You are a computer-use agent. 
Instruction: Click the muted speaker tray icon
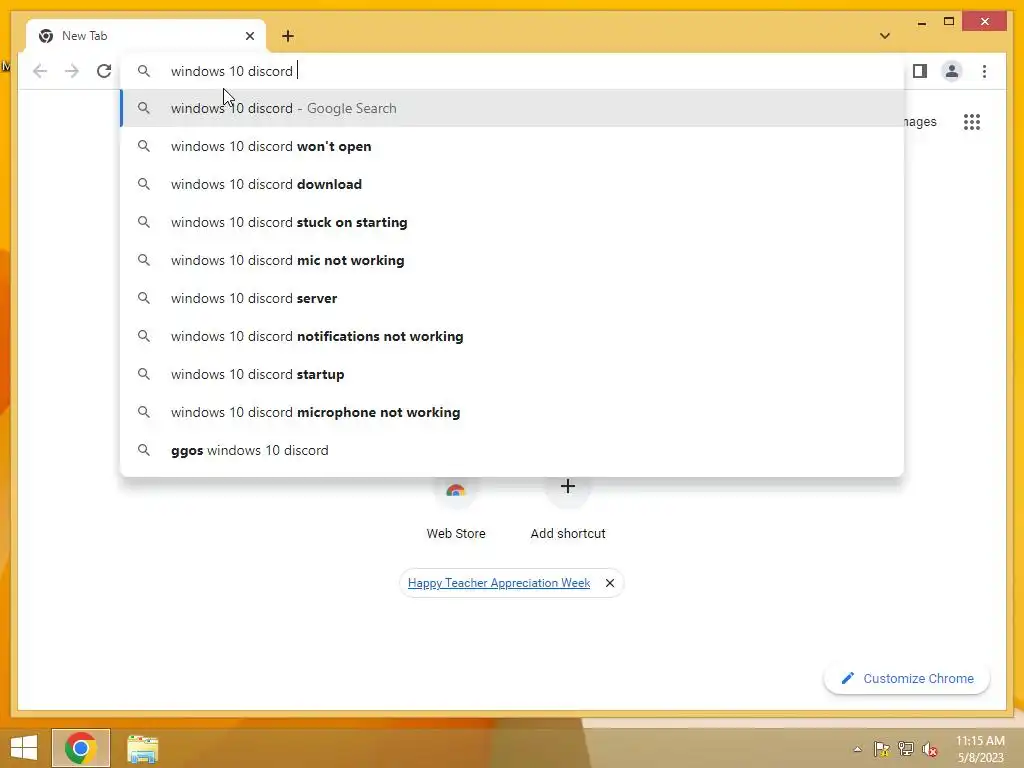tap(930, 749)
